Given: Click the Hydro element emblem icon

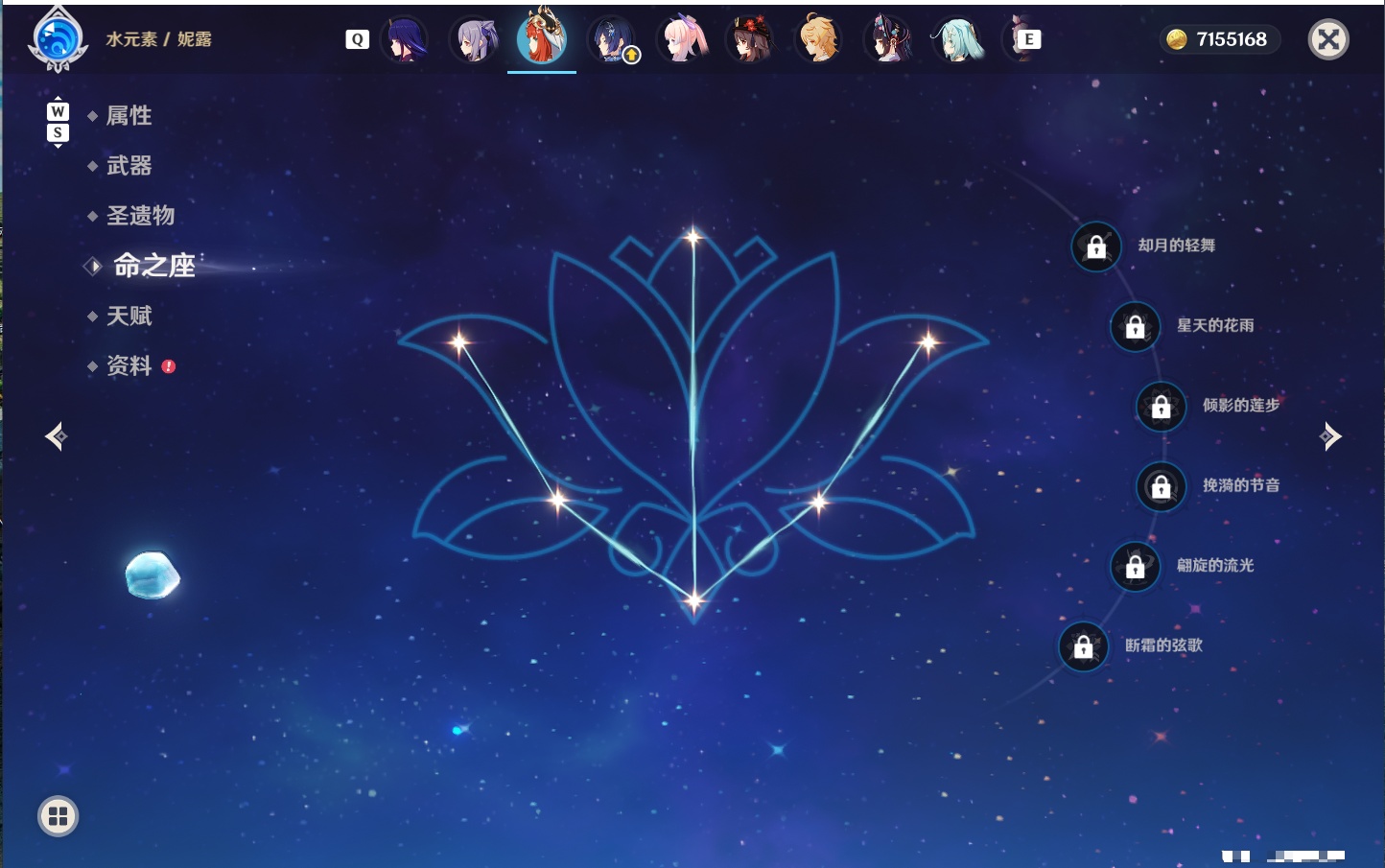Looking at the screenshot, I should (59, 39).
